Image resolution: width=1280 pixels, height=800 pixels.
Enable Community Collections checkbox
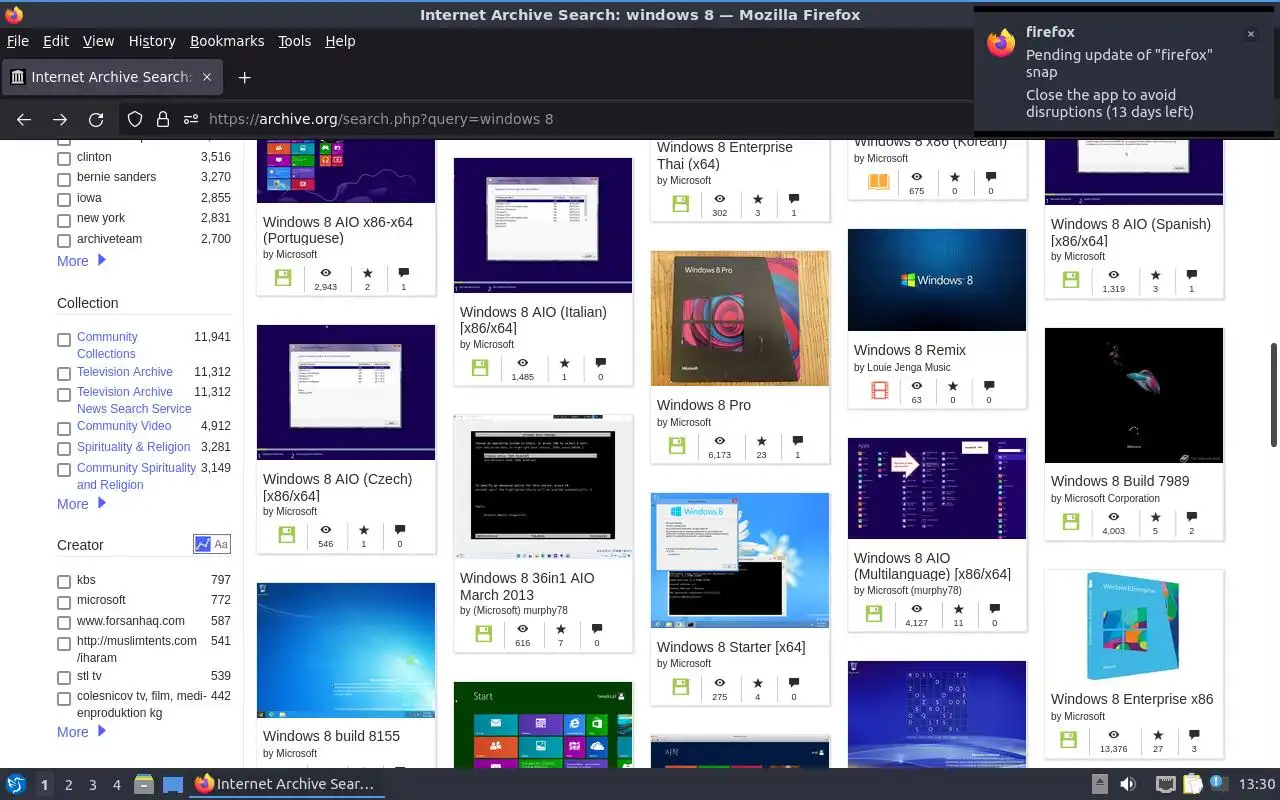point(64,340)
